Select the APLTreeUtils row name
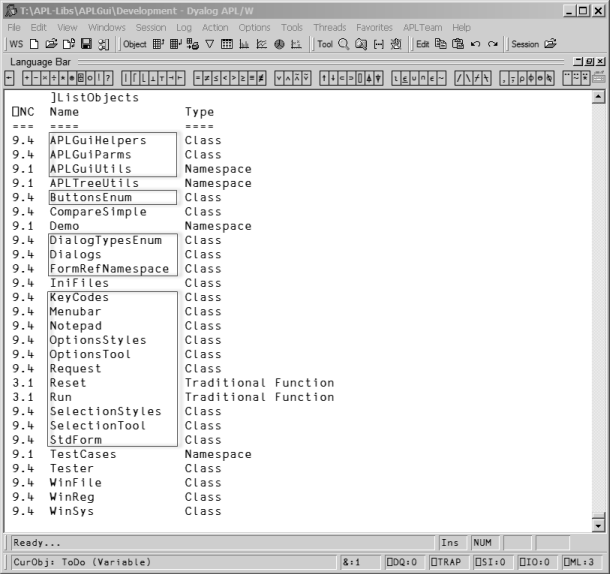Viewport: 610px width, 574px height. [x=94, y=183]
